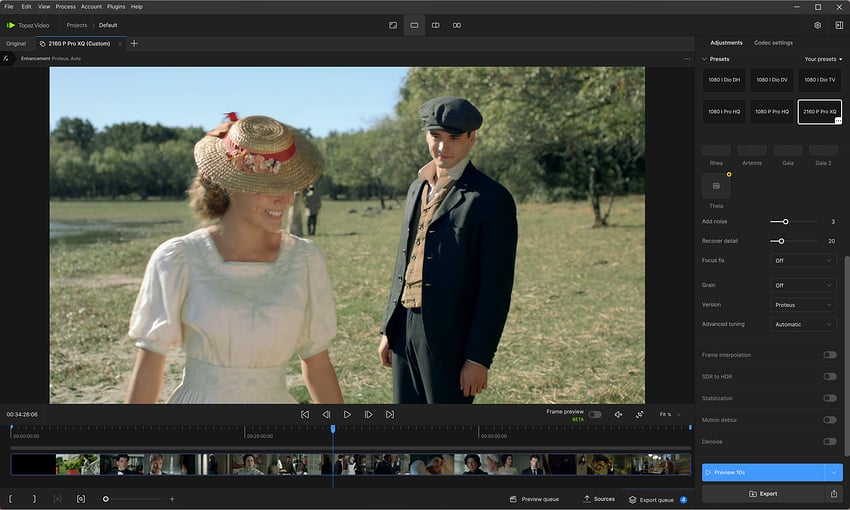
Task: Step back one frame
Action: pos(326,414)
